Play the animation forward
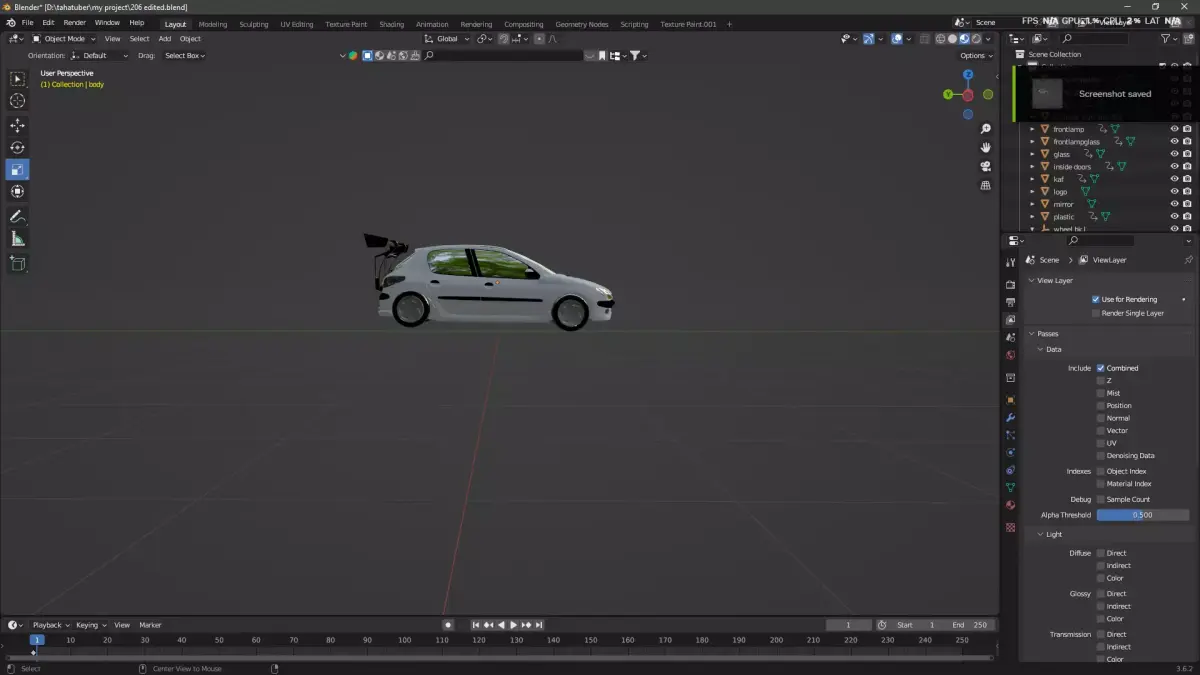The image size is (1200, 675). pyautogui.click(x=513, y=625)
